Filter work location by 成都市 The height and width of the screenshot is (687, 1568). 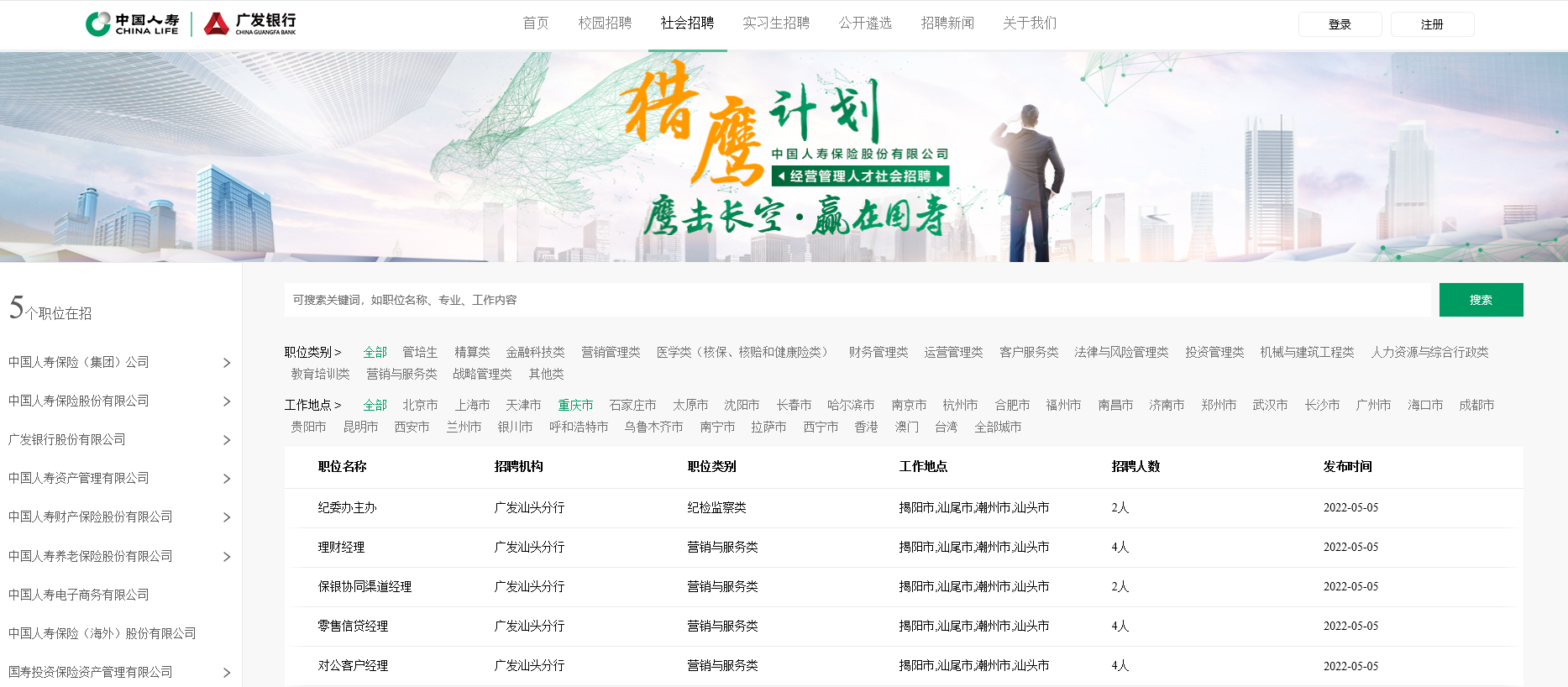click(1476, 405)
